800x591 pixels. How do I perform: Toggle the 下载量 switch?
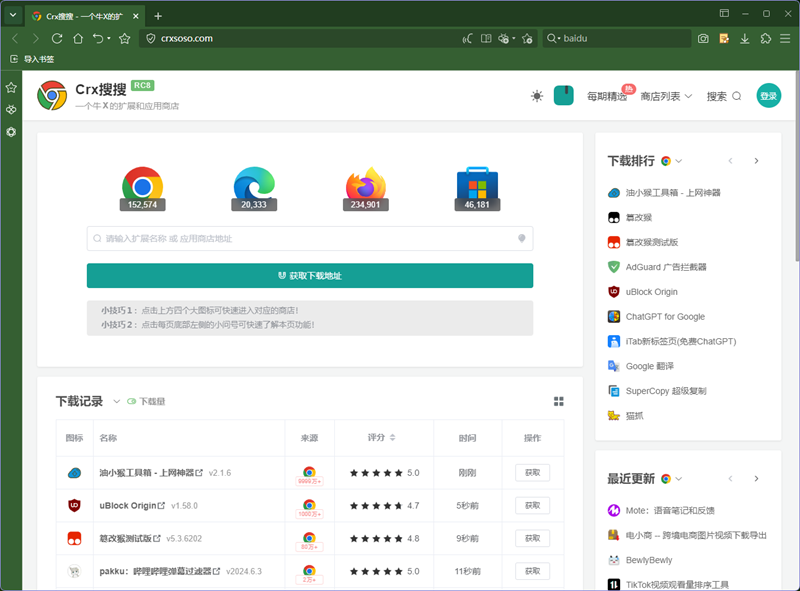click(131, 401)
